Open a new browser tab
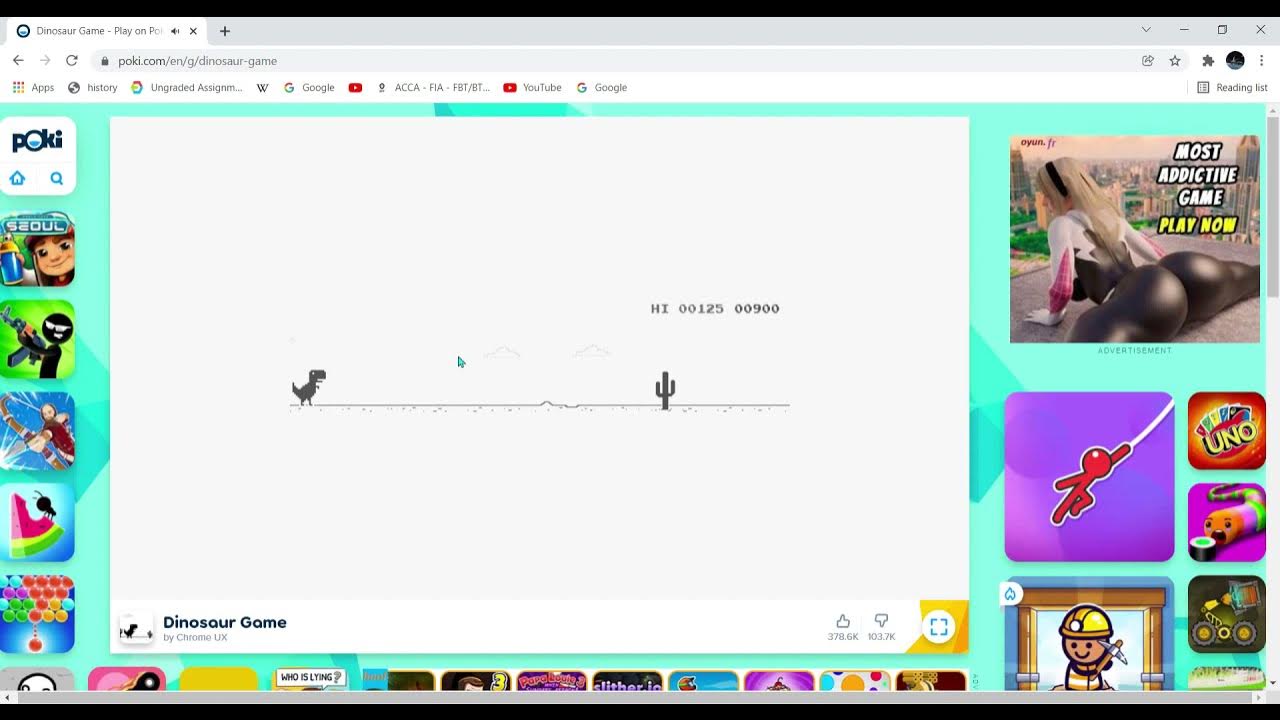Screen dimensions: 1280x720 click(x=225, y=31)
